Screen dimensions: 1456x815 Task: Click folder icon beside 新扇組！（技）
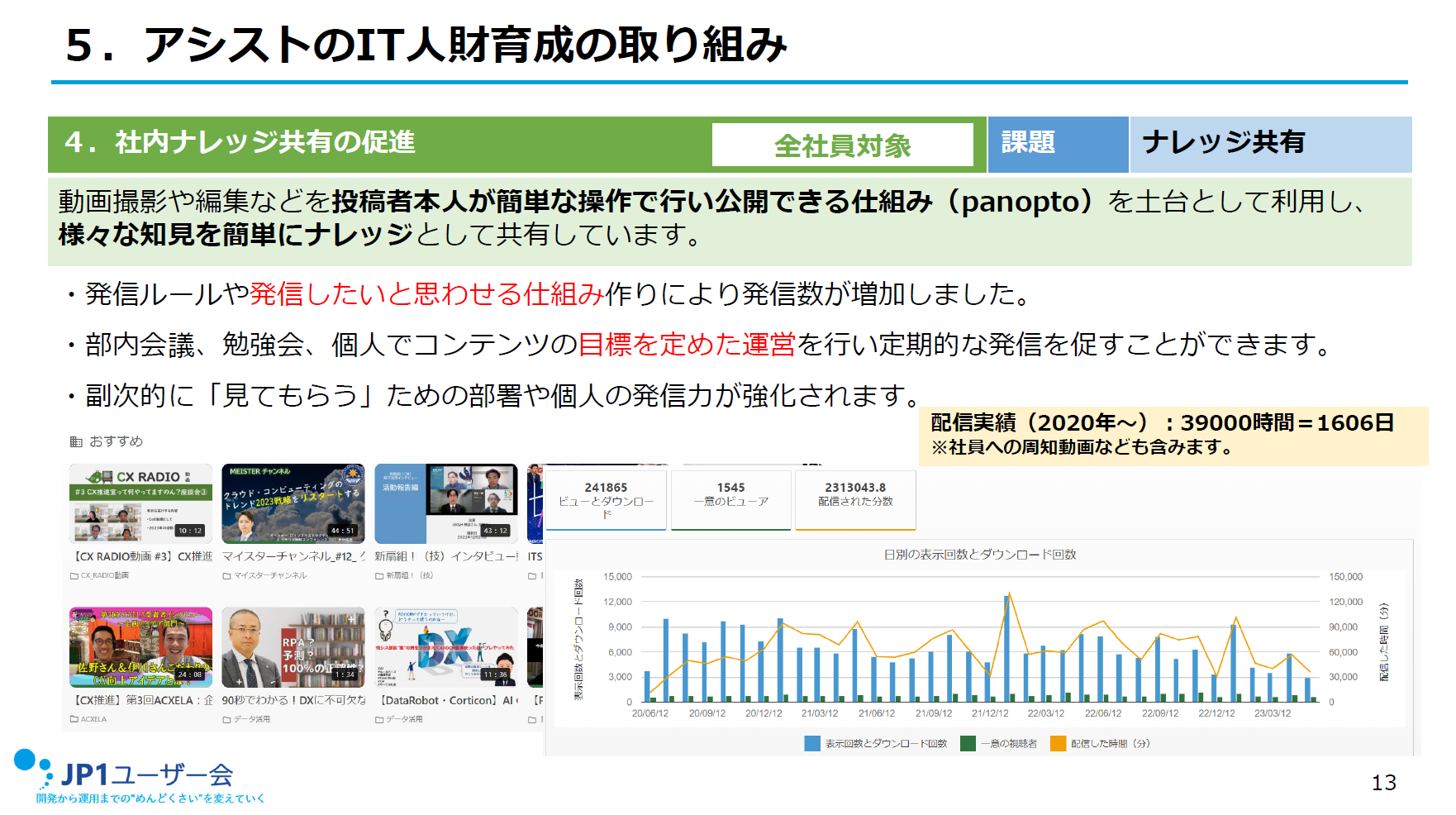click(x=379, y=575)
